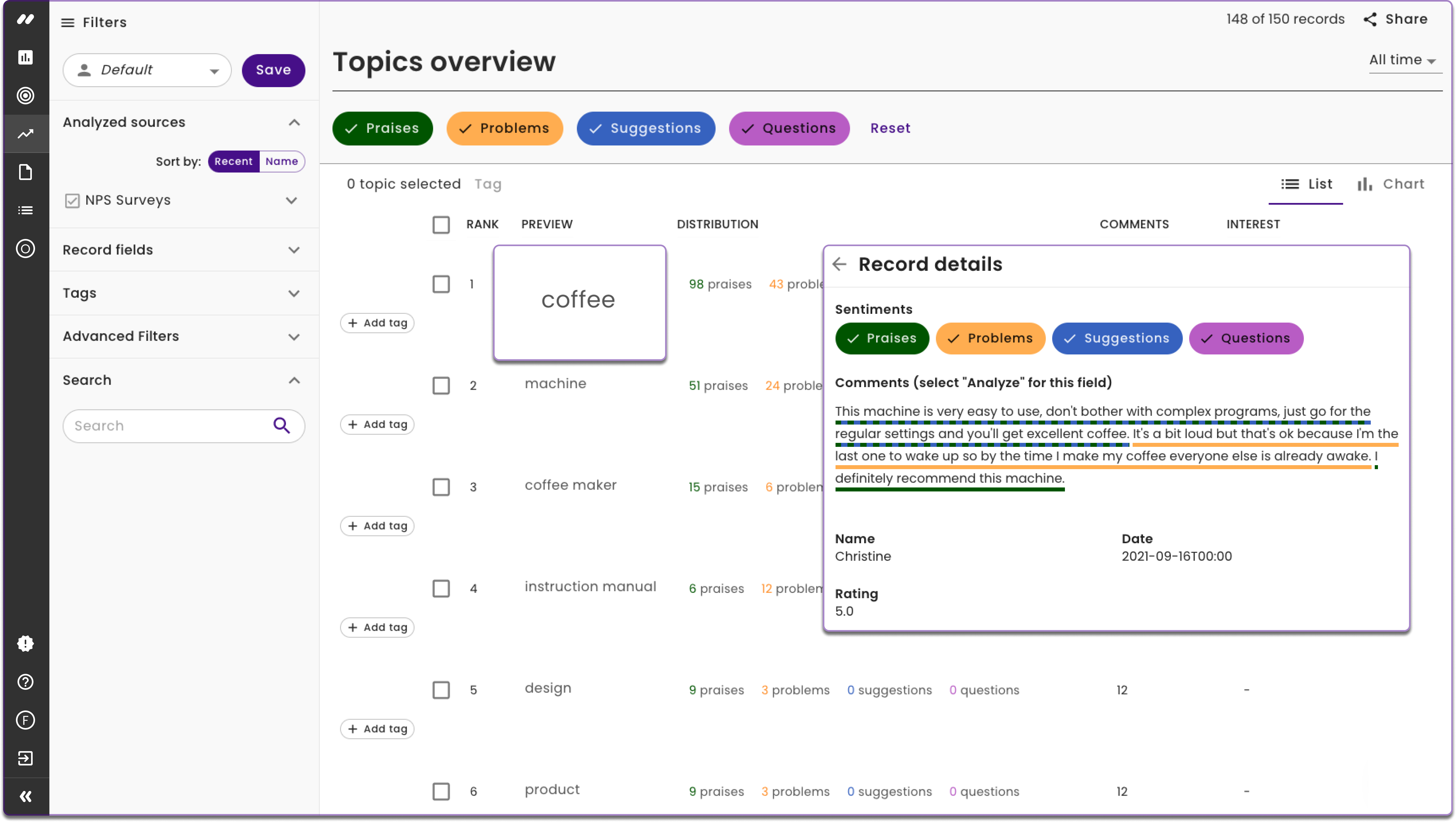Open the circle goal sidebar icon

25,249
